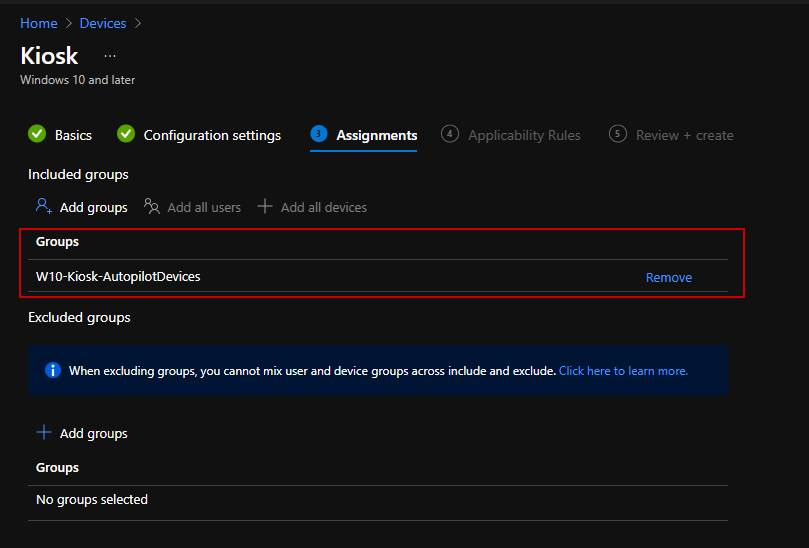Switch to the Basics step tab
The image size is (809, 548).
coord(73,135)
